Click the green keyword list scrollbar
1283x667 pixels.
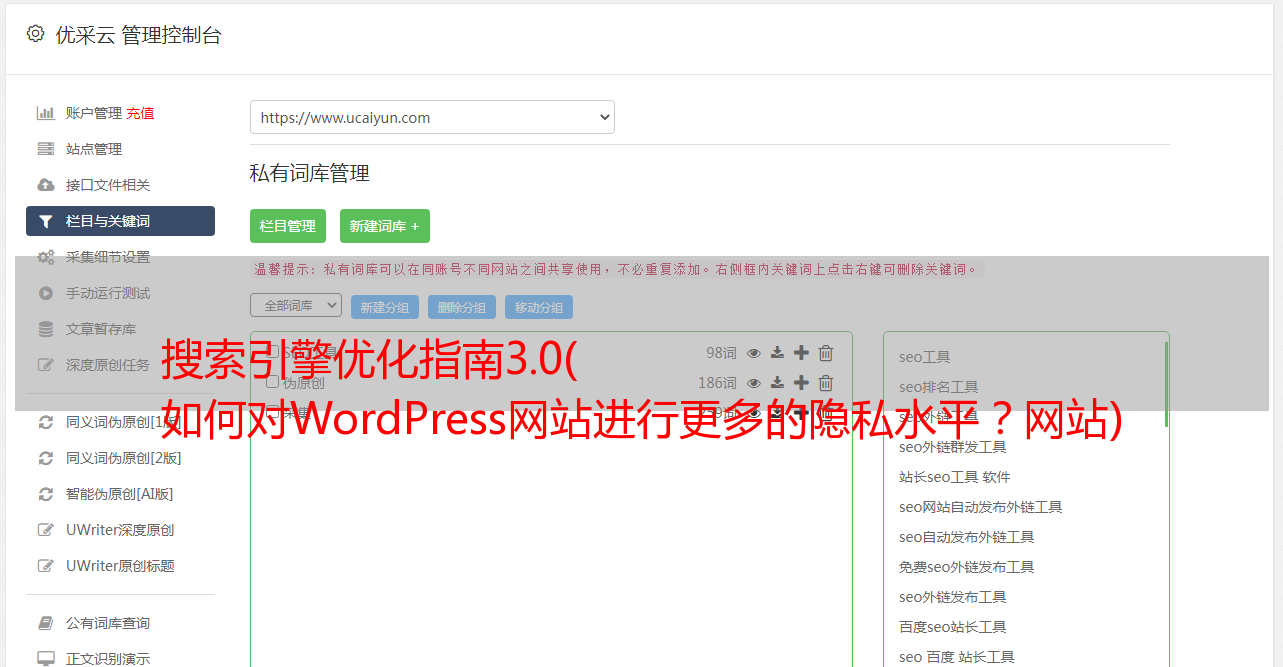1166,384
